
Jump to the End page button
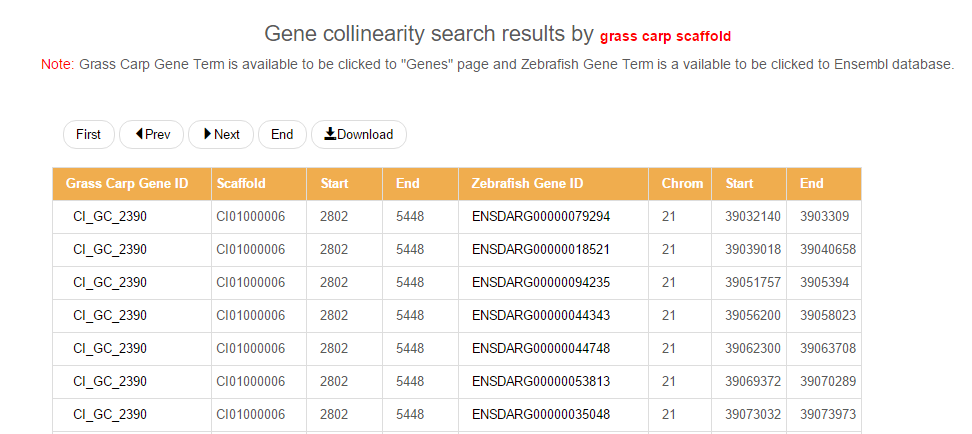[282, 134]
